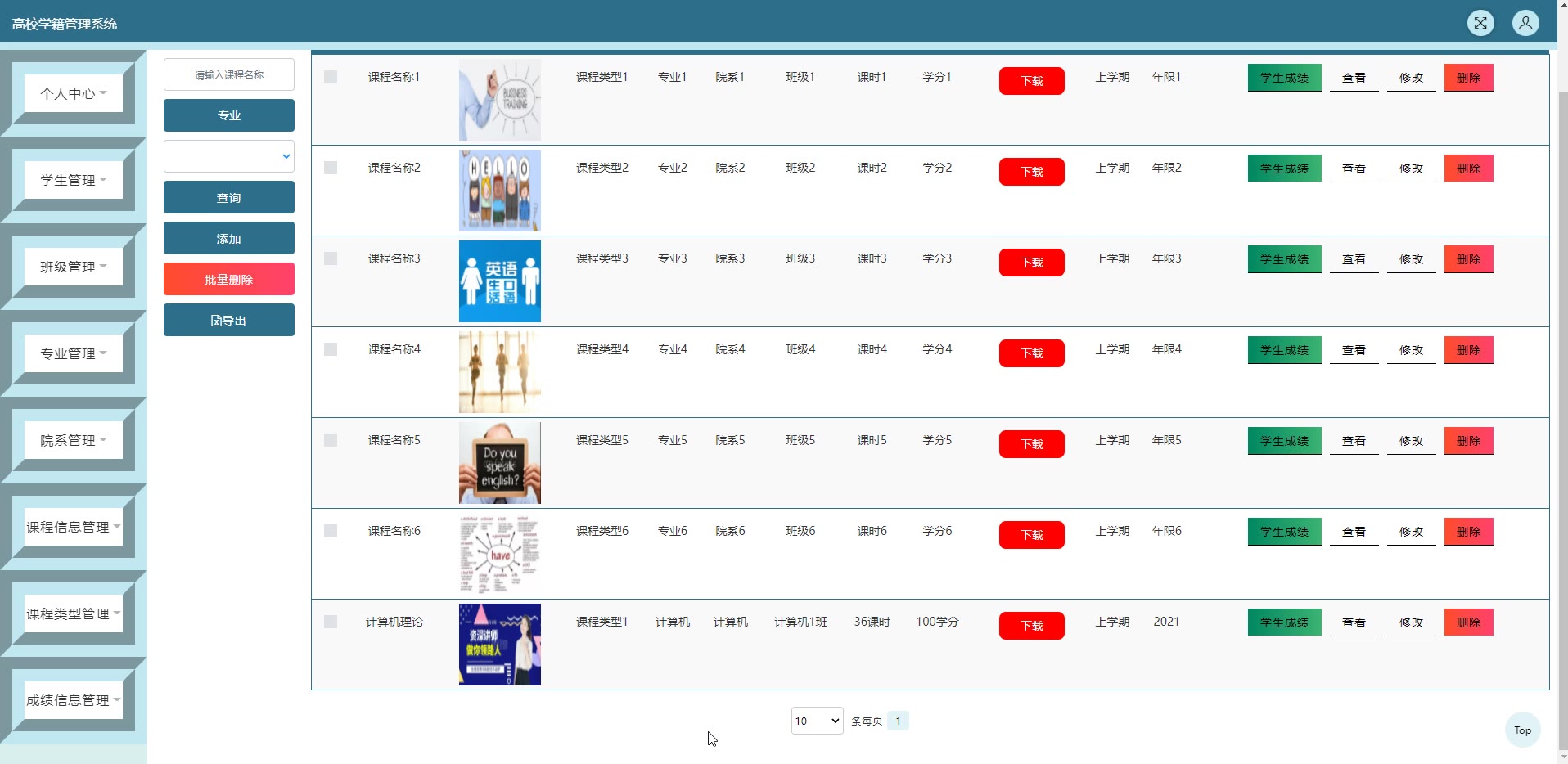Click the fullscreen toggle icon in header
The height and width of the screenshot is (764, 1568).
(1480, 23)
